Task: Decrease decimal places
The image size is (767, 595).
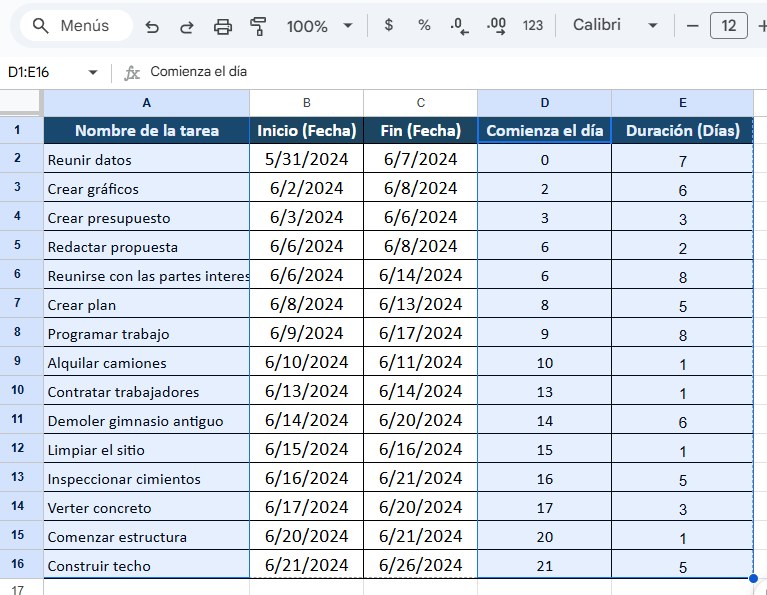Action: (459, 26)
